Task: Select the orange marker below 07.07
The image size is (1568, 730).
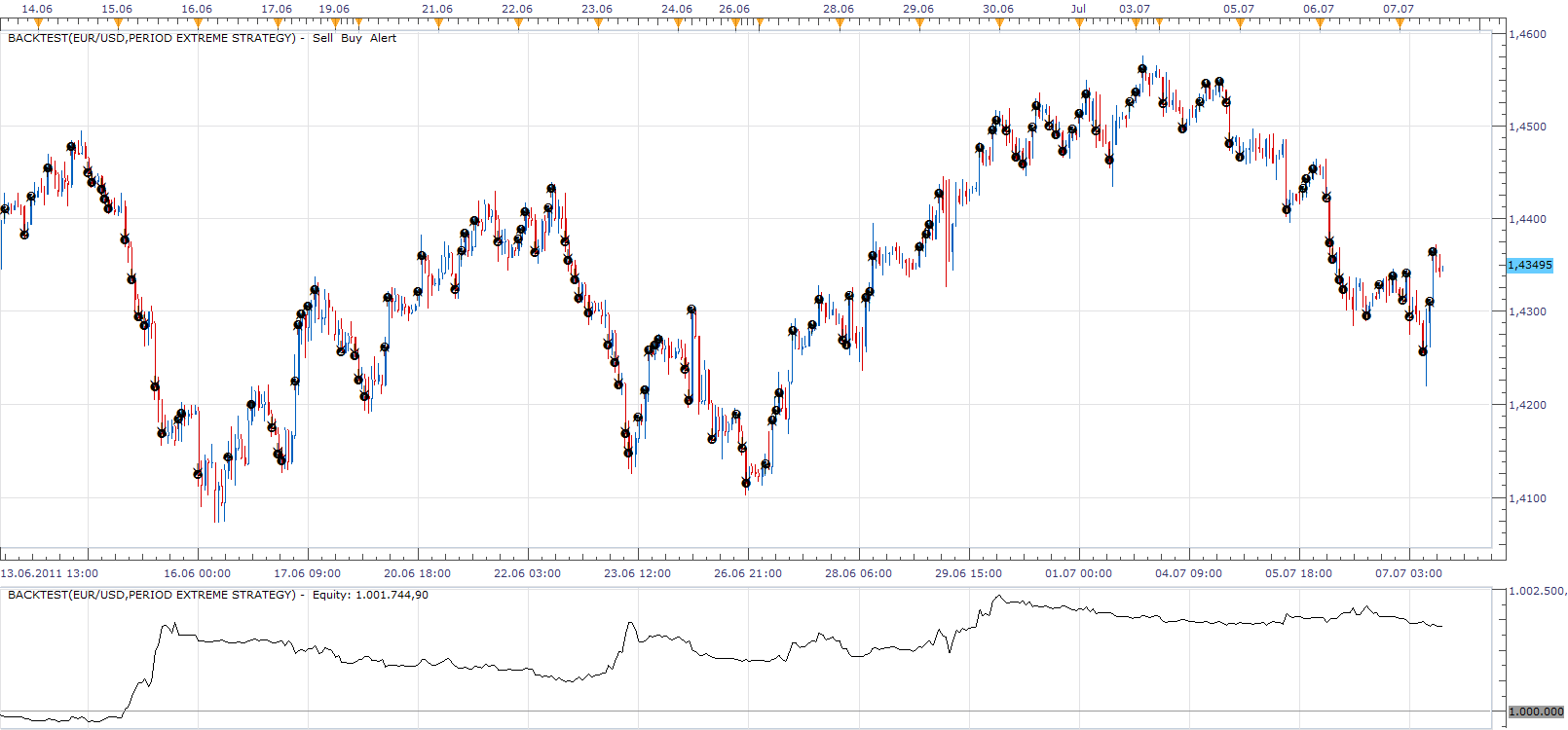Action: (x=1400, y=23)
